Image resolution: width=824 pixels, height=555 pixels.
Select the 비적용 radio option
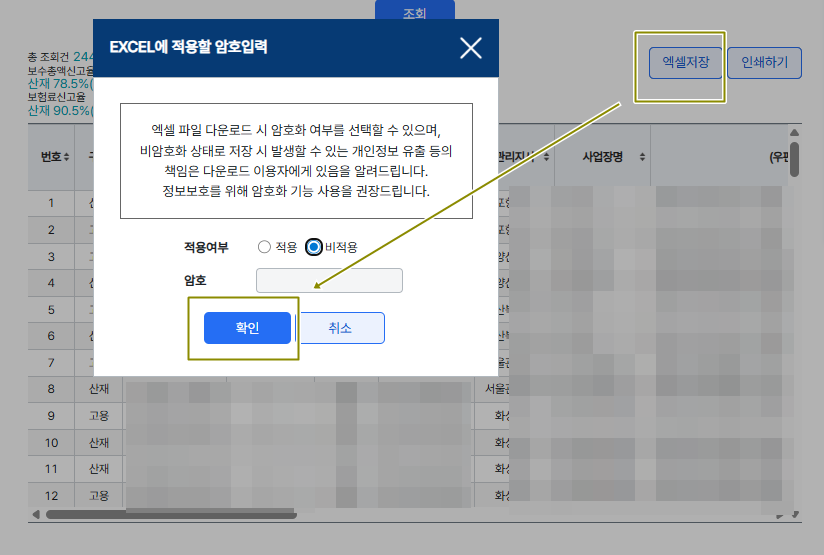coord(314,246)
